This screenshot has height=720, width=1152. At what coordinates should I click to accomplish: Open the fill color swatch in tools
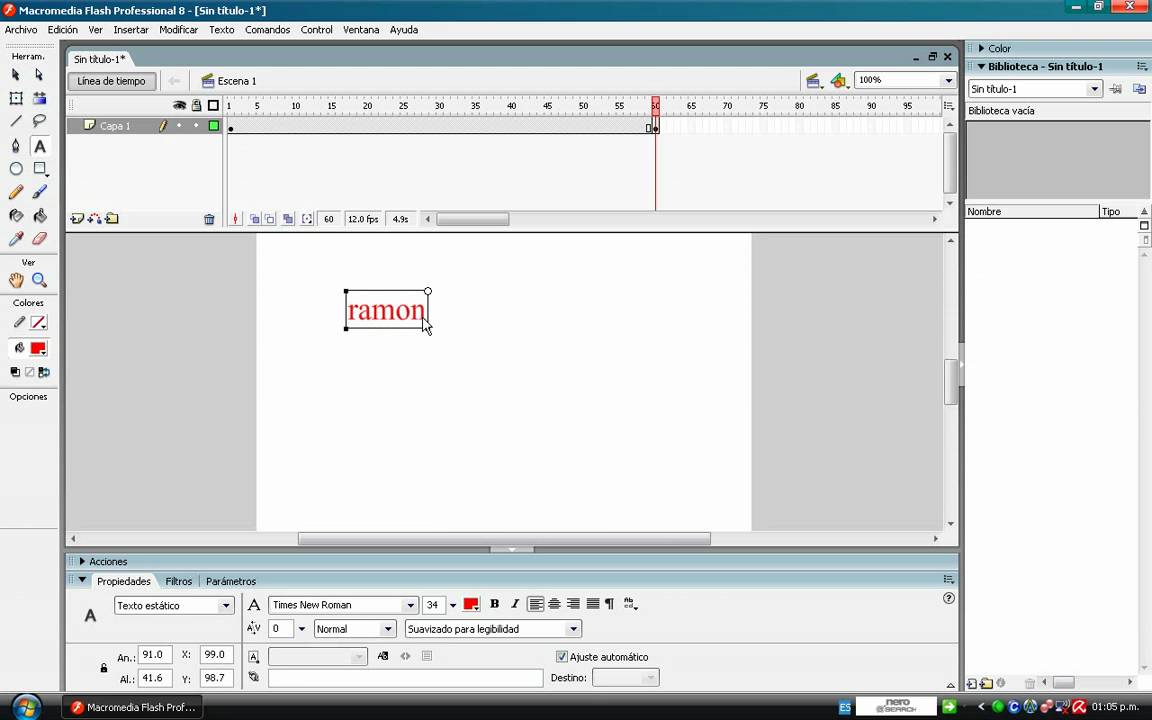(38, 348)
